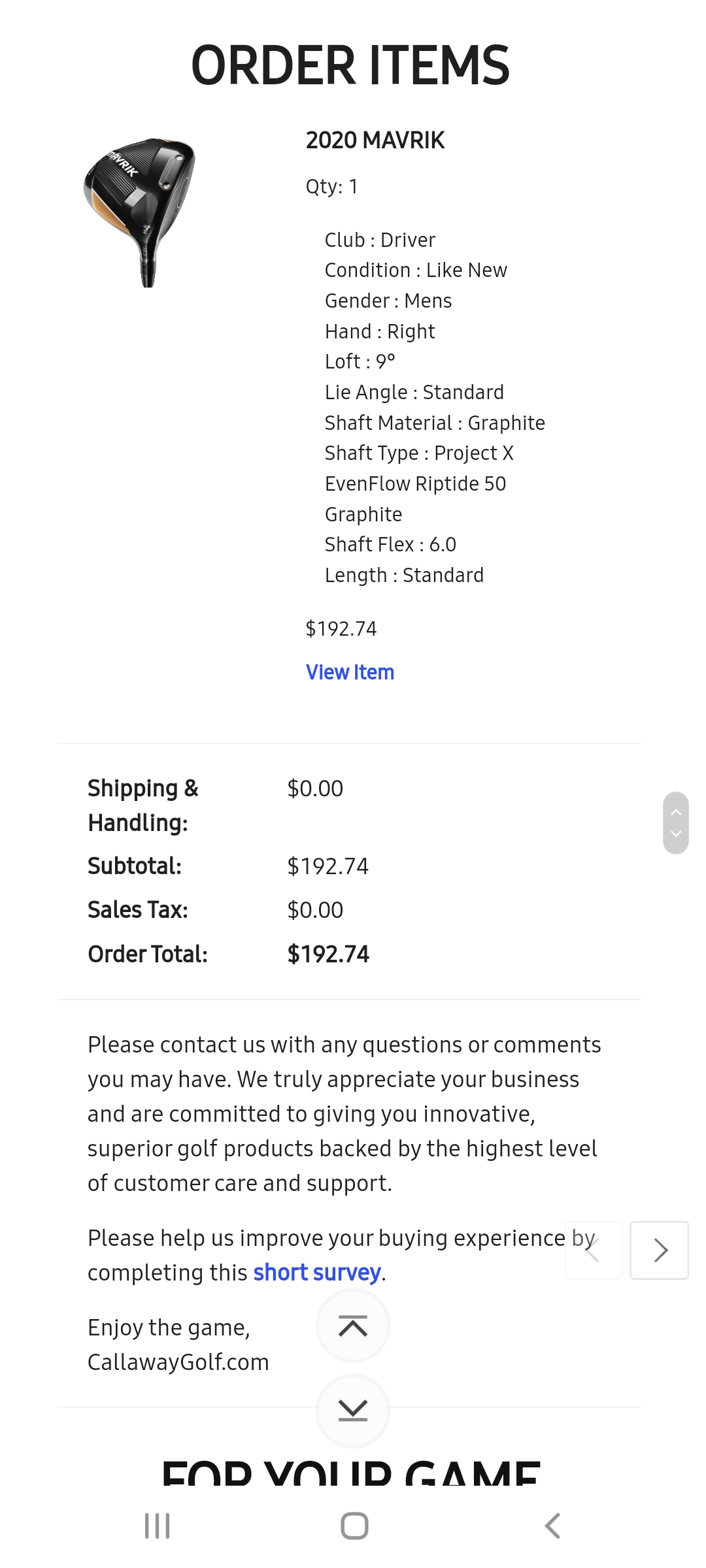Tap the CallawayGolf.com signature text
706x1568 pixels.
click(178, 1362)
